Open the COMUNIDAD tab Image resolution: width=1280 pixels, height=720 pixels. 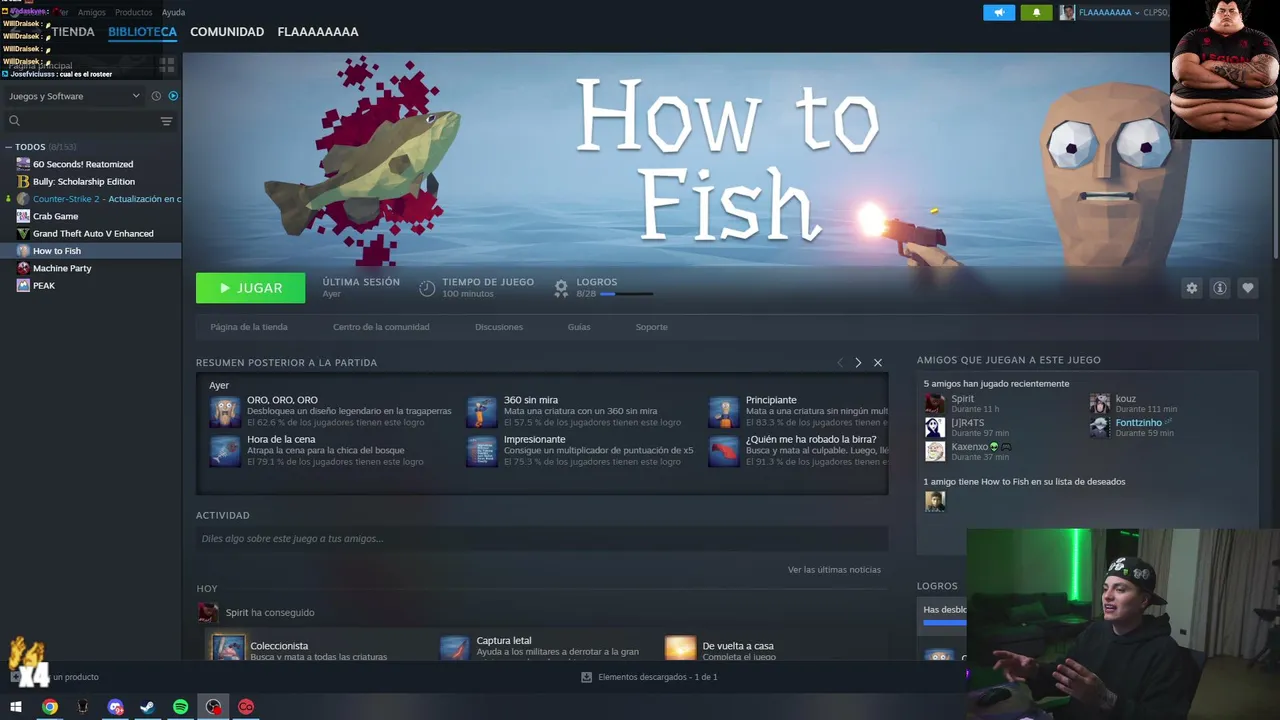[227, 32]
